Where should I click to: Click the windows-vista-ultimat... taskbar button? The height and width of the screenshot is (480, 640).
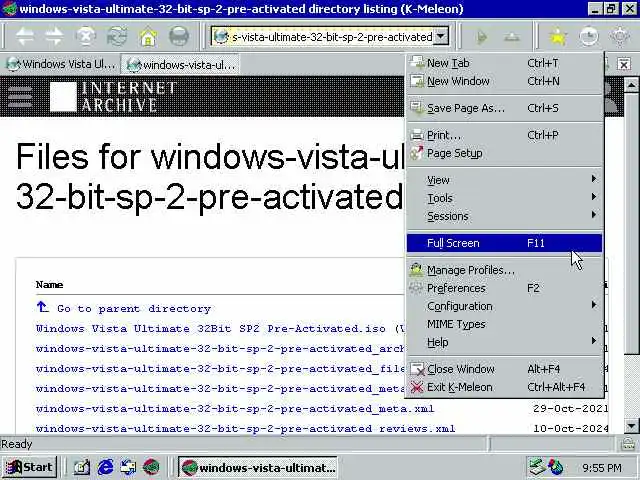[258, 467]
